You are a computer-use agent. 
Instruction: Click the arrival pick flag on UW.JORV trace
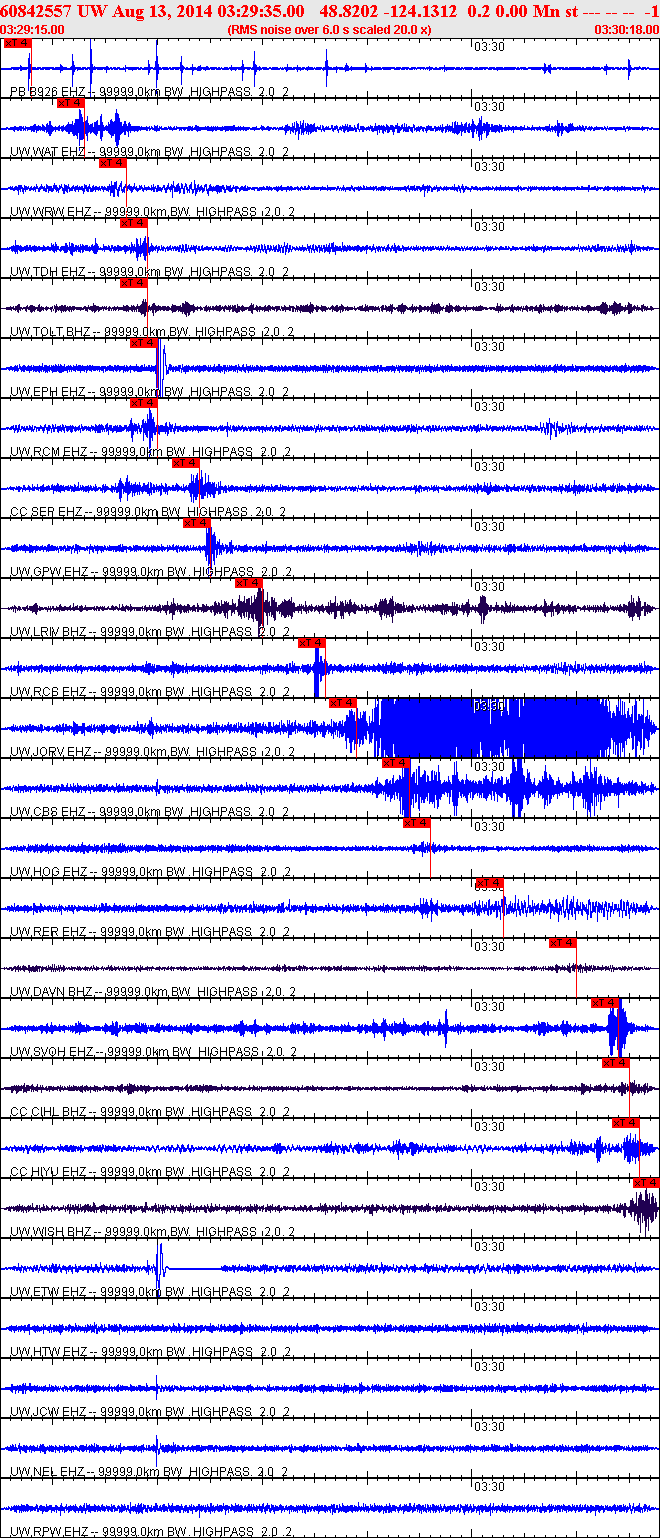(x=343, y=702)
